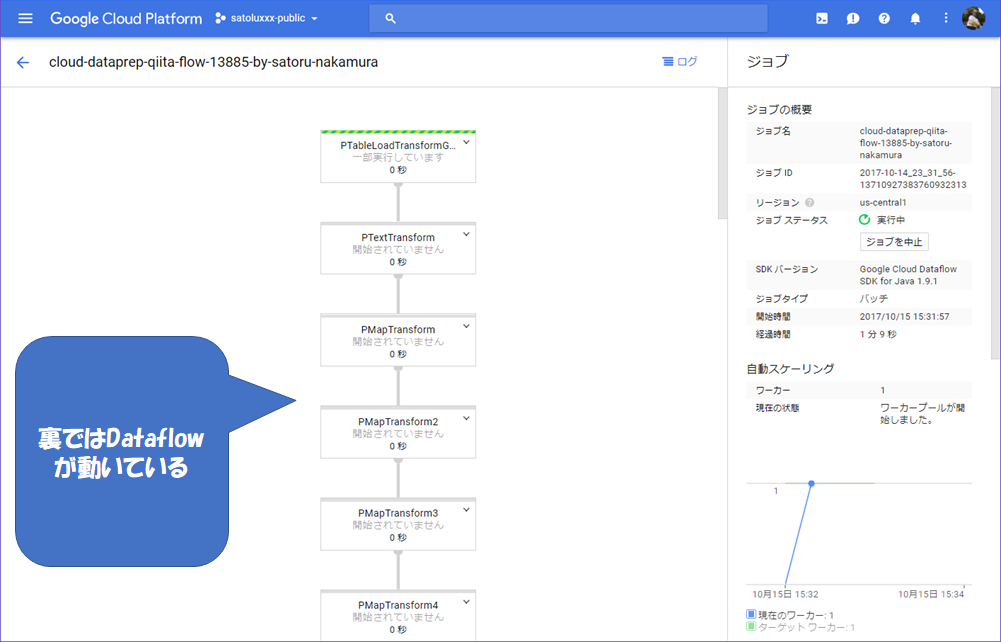Click the search magnifier icon
This screenshot has width=1001, height=642.
pyautogui.click(x=390, y=19)
